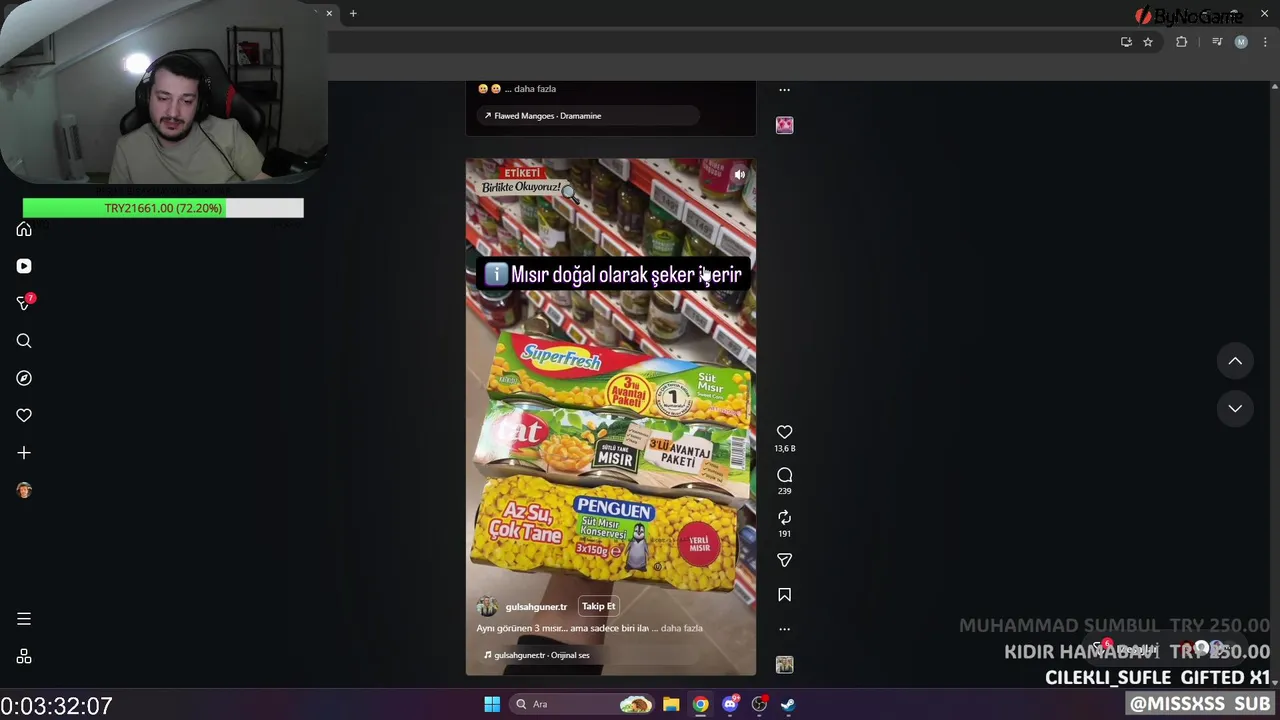Open Chrome profile avatar M
1280x720 pixels.
pos(1241,42)
